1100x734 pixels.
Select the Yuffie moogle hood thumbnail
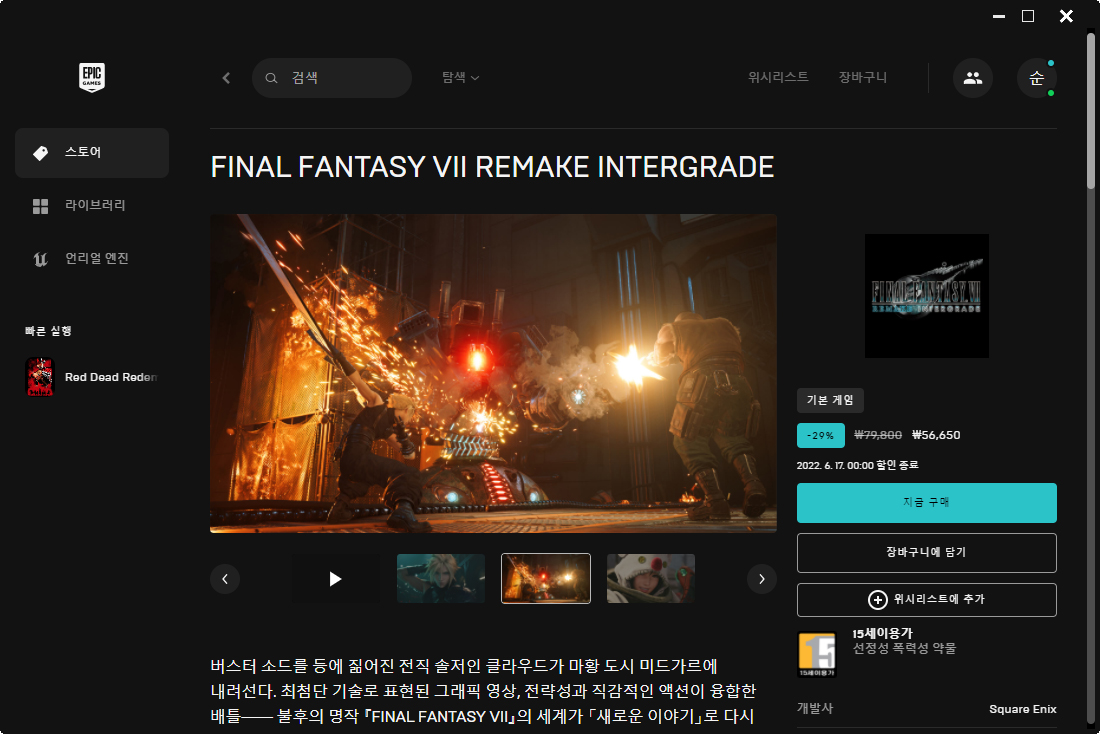pos(651,579)
